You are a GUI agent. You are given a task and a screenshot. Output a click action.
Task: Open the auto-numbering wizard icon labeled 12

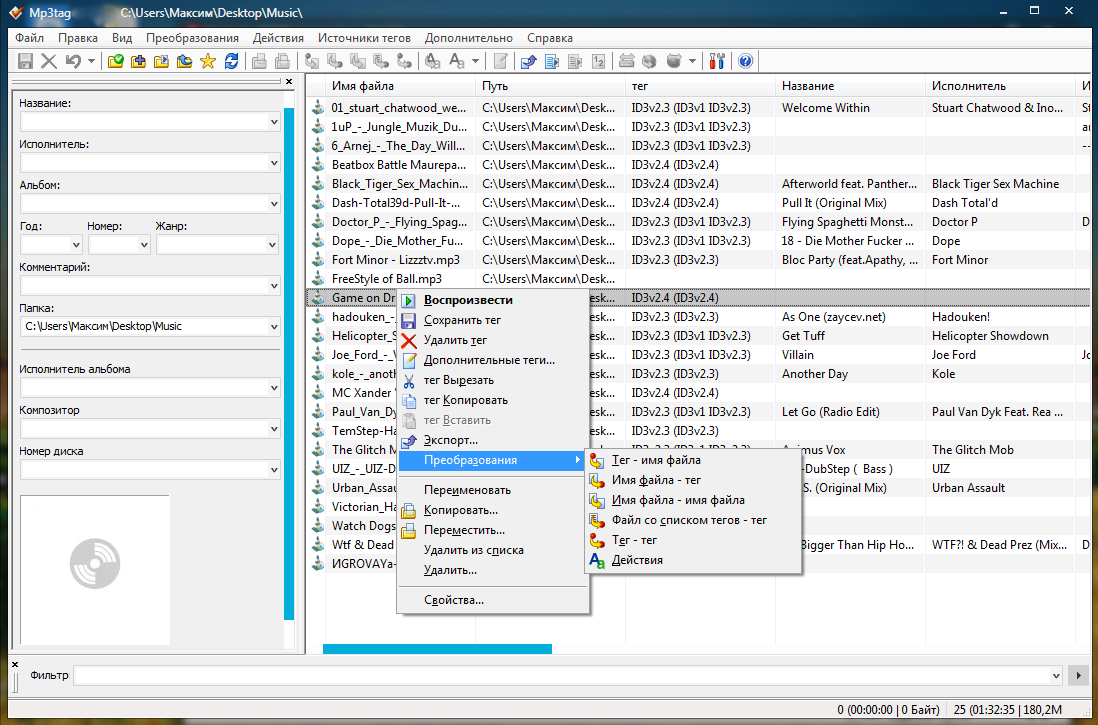(598, 61)
